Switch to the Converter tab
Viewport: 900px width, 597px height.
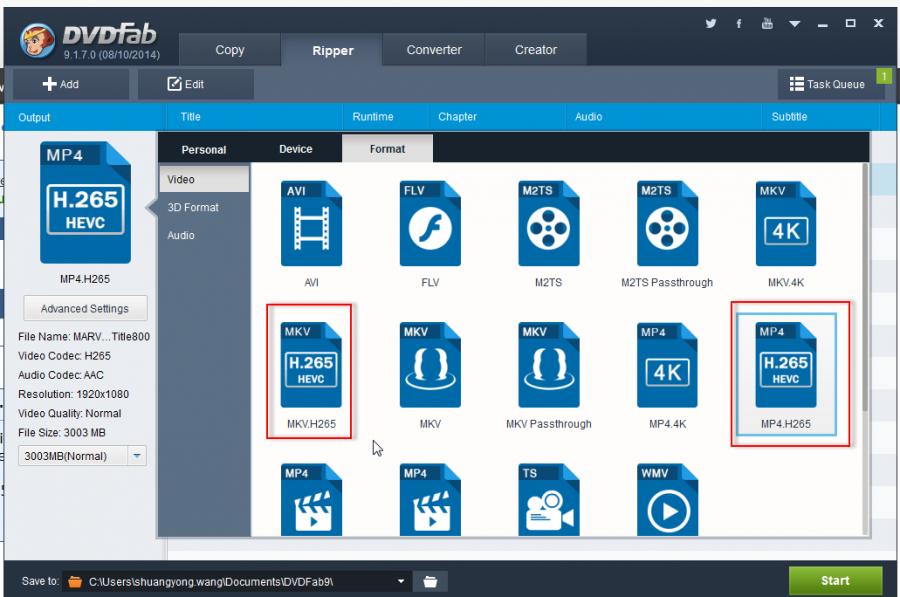(x=434, y=50)
